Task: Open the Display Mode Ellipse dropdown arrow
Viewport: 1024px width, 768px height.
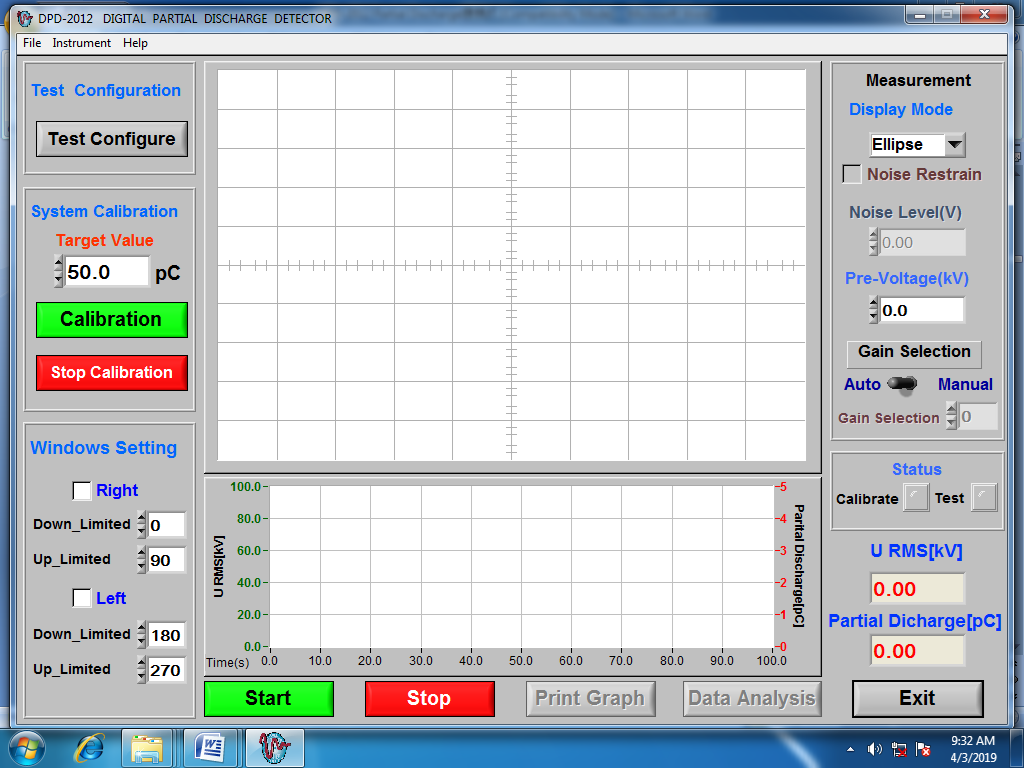Action: click(x=955, y=144)
